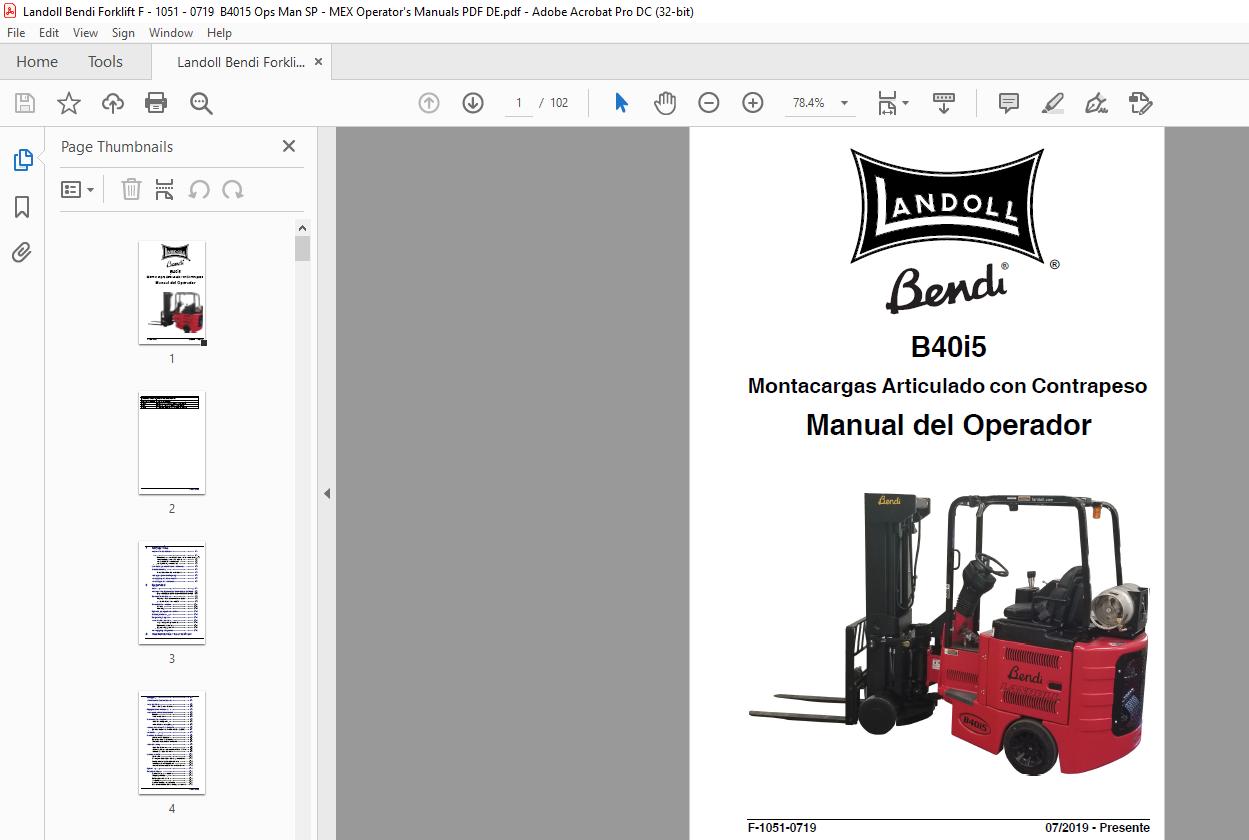Open the find text magnifier tool
Viewport: 1249px width, 840px height.
[x=201, y=103]
